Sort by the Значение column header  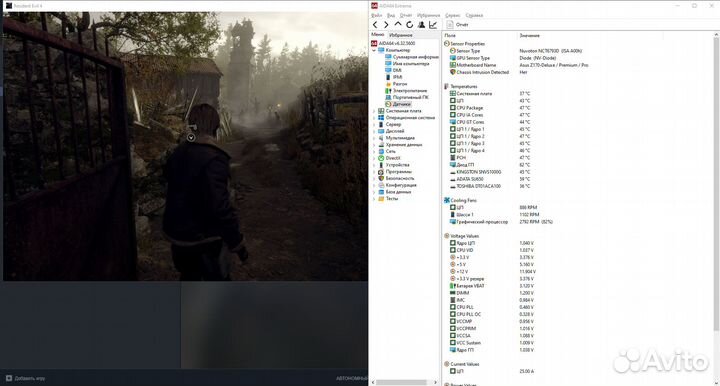529,35
